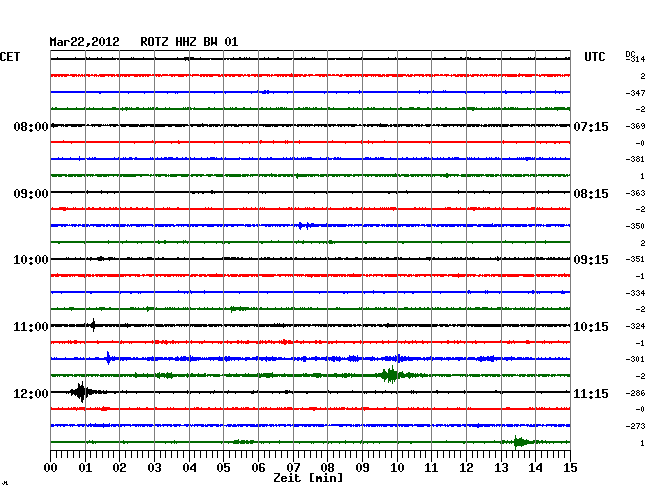Select the 09:00 CET time label
The height and width of the screenshot is (494, 650).
[31, 194]
